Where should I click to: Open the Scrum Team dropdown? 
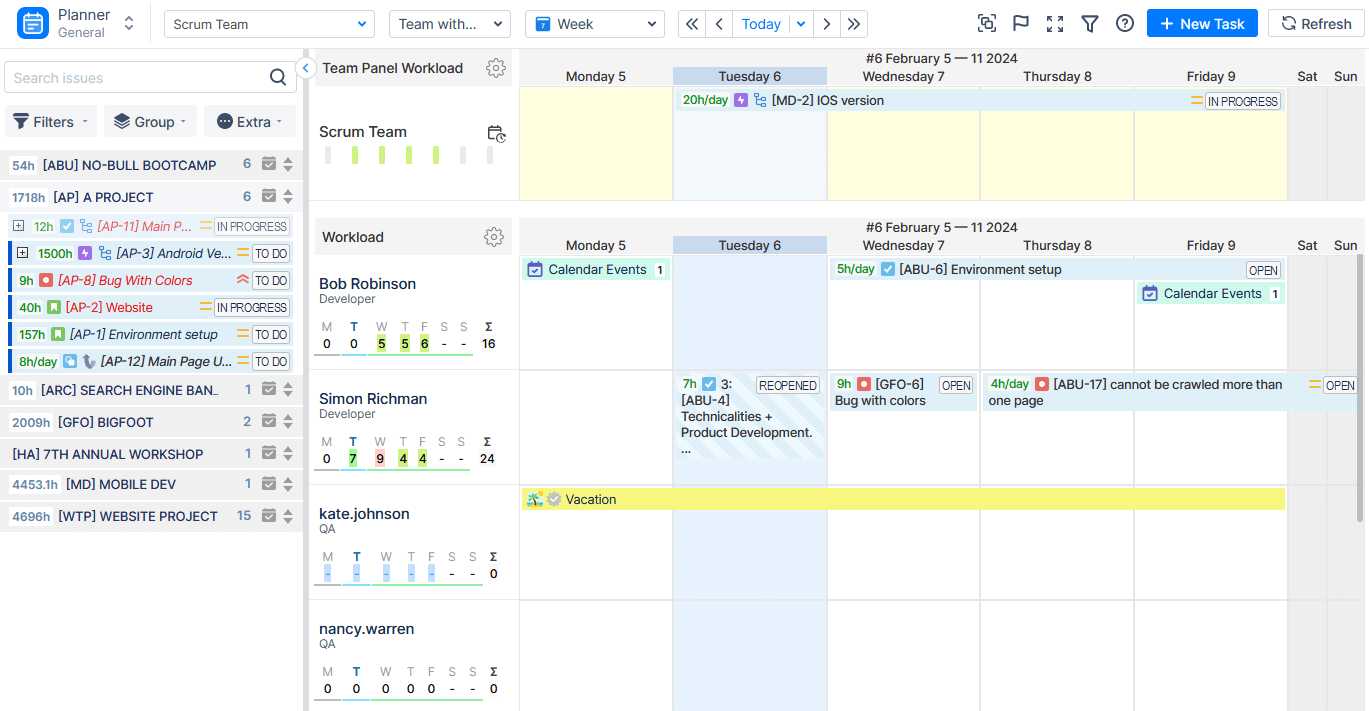[269, 22]
